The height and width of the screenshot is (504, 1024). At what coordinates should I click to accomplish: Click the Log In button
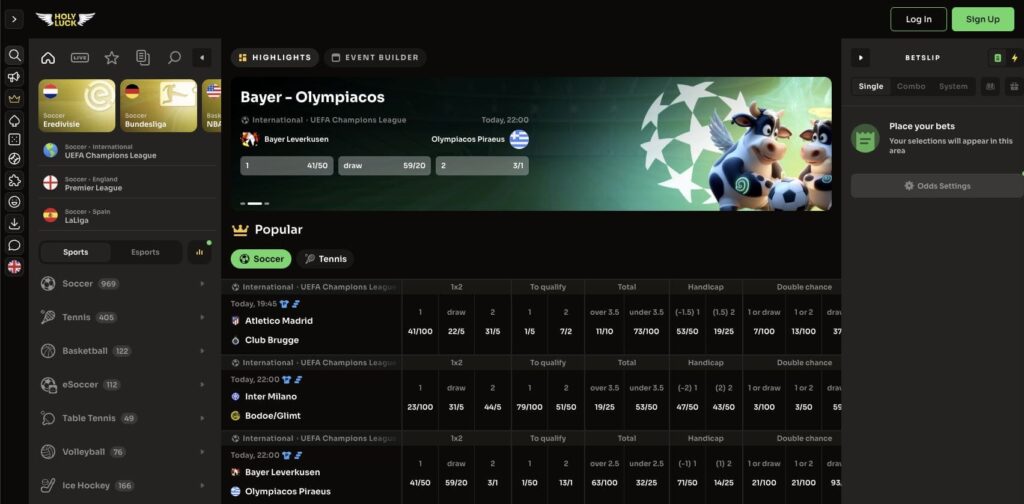[918, 19]
